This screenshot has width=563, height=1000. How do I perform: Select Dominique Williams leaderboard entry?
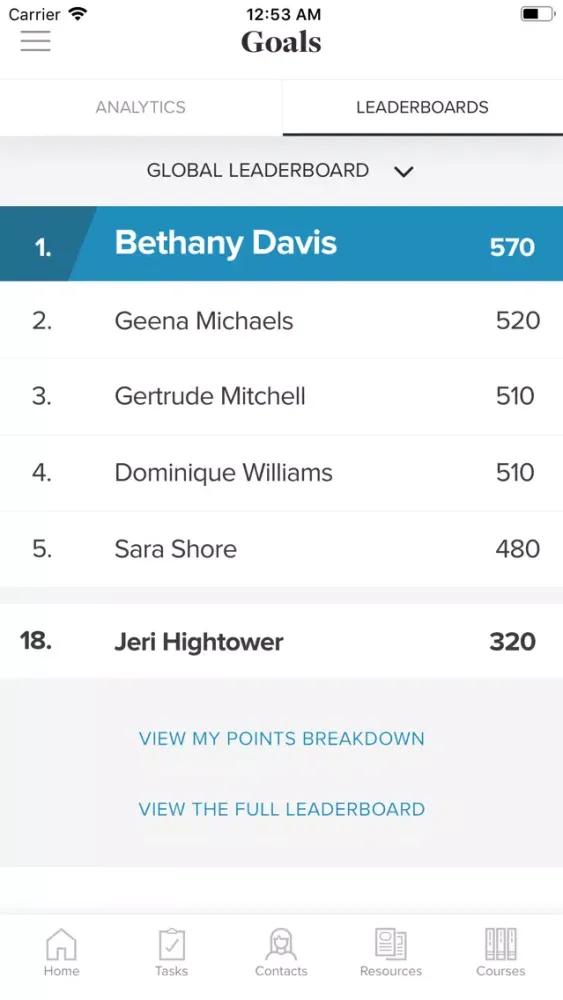281,473
